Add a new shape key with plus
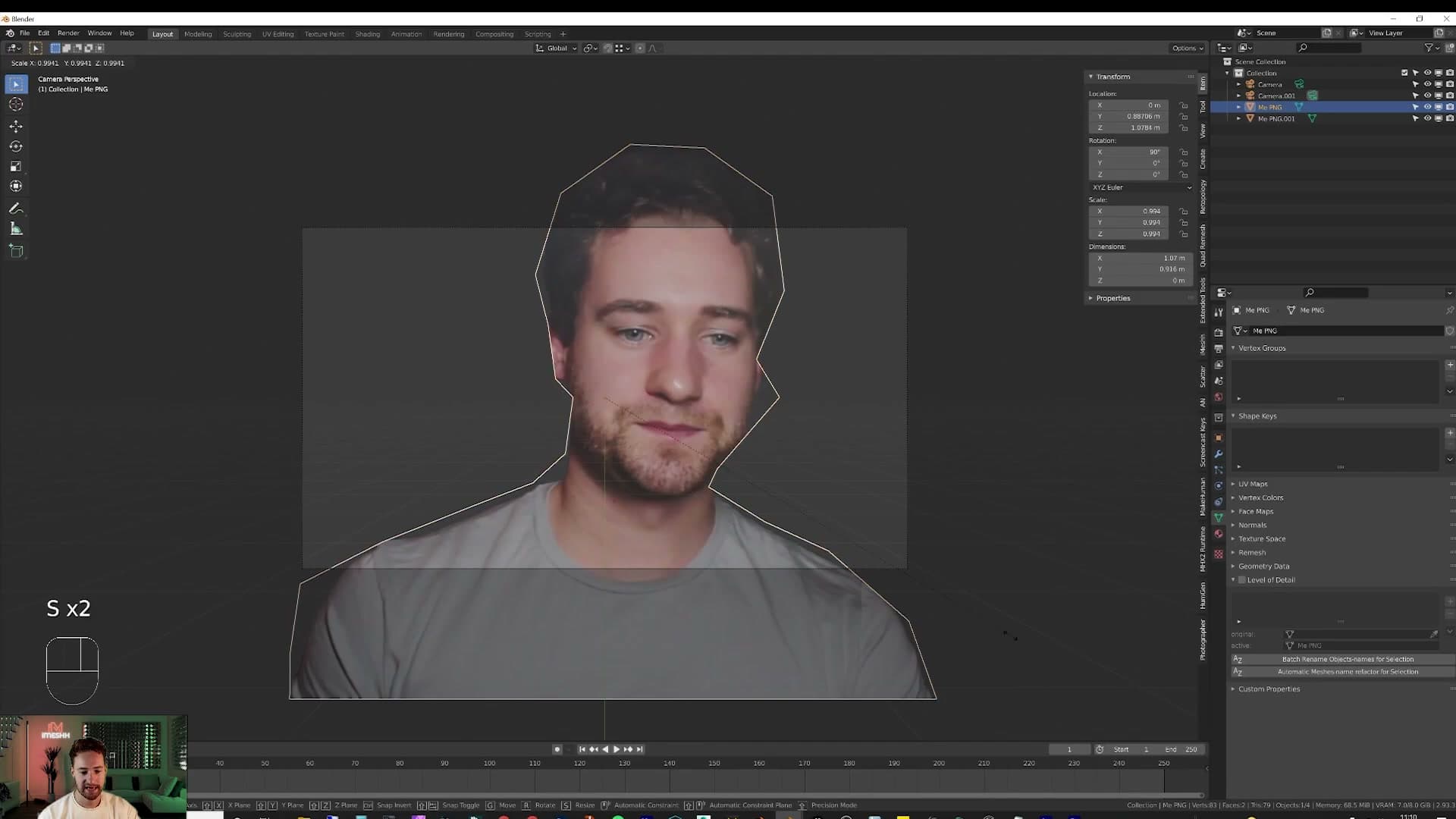 (1450, 433)
